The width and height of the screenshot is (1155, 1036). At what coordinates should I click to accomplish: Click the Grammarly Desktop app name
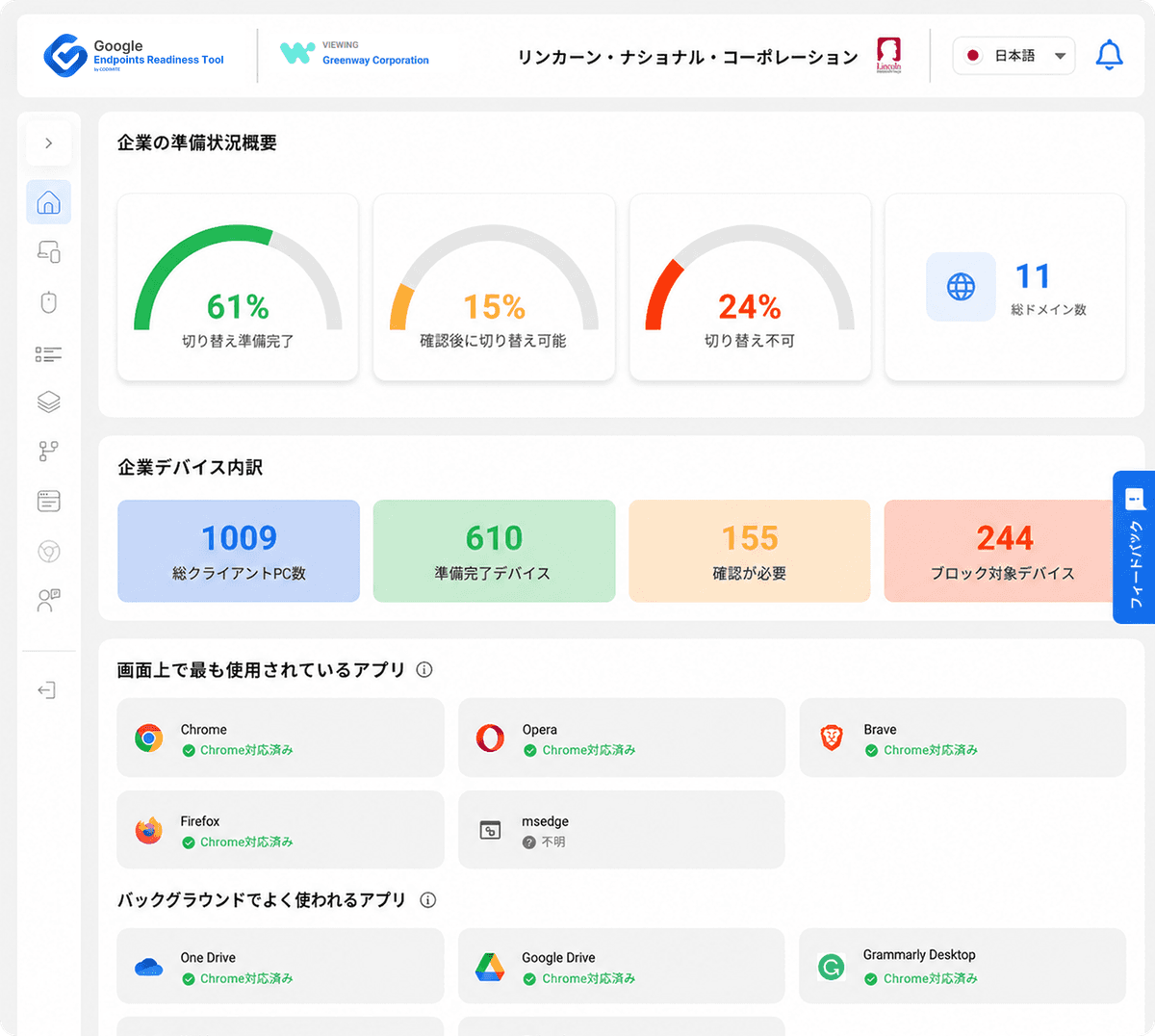[919, 955]
